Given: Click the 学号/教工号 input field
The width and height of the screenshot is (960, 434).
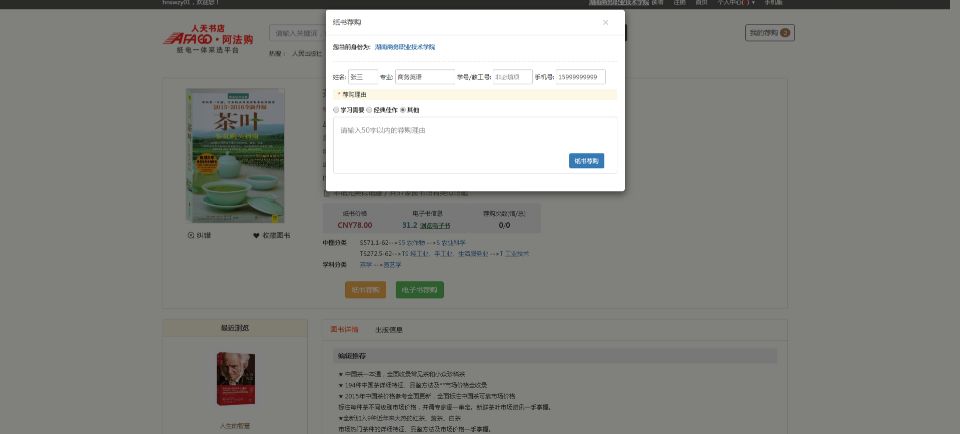Looking at the screenshot, I should pos(512,76).
